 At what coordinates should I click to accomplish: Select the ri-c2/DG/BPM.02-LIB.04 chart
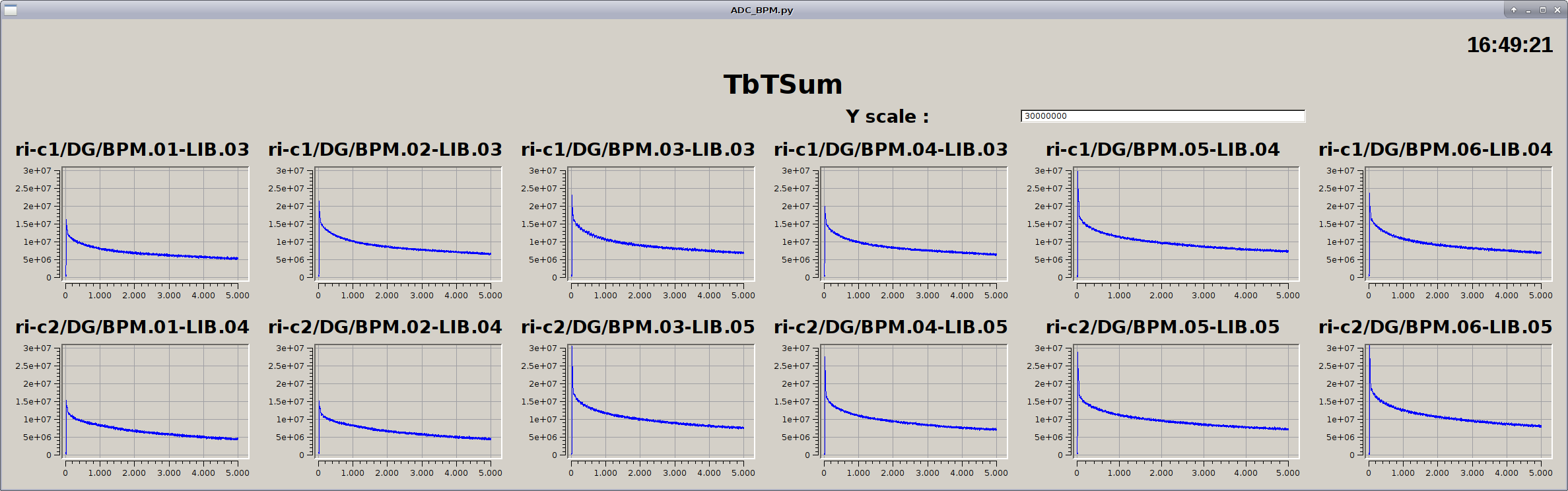408,401
